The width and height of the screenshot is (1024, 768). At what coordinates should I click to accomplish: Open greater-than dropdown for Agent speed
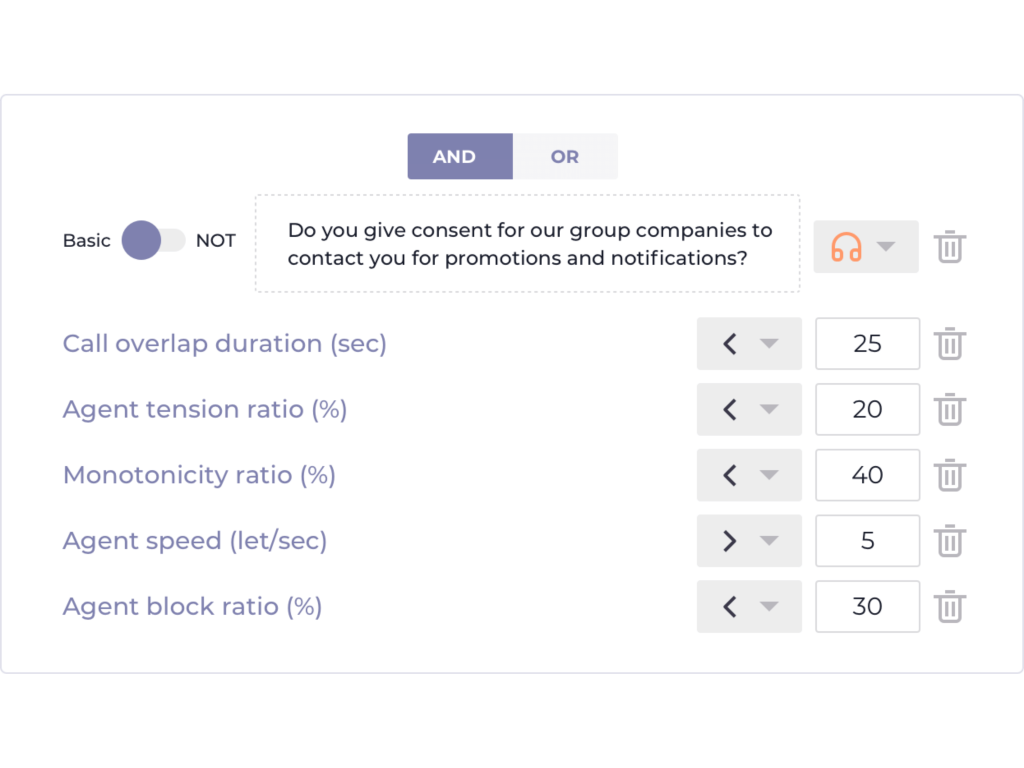tap(749, 541)
